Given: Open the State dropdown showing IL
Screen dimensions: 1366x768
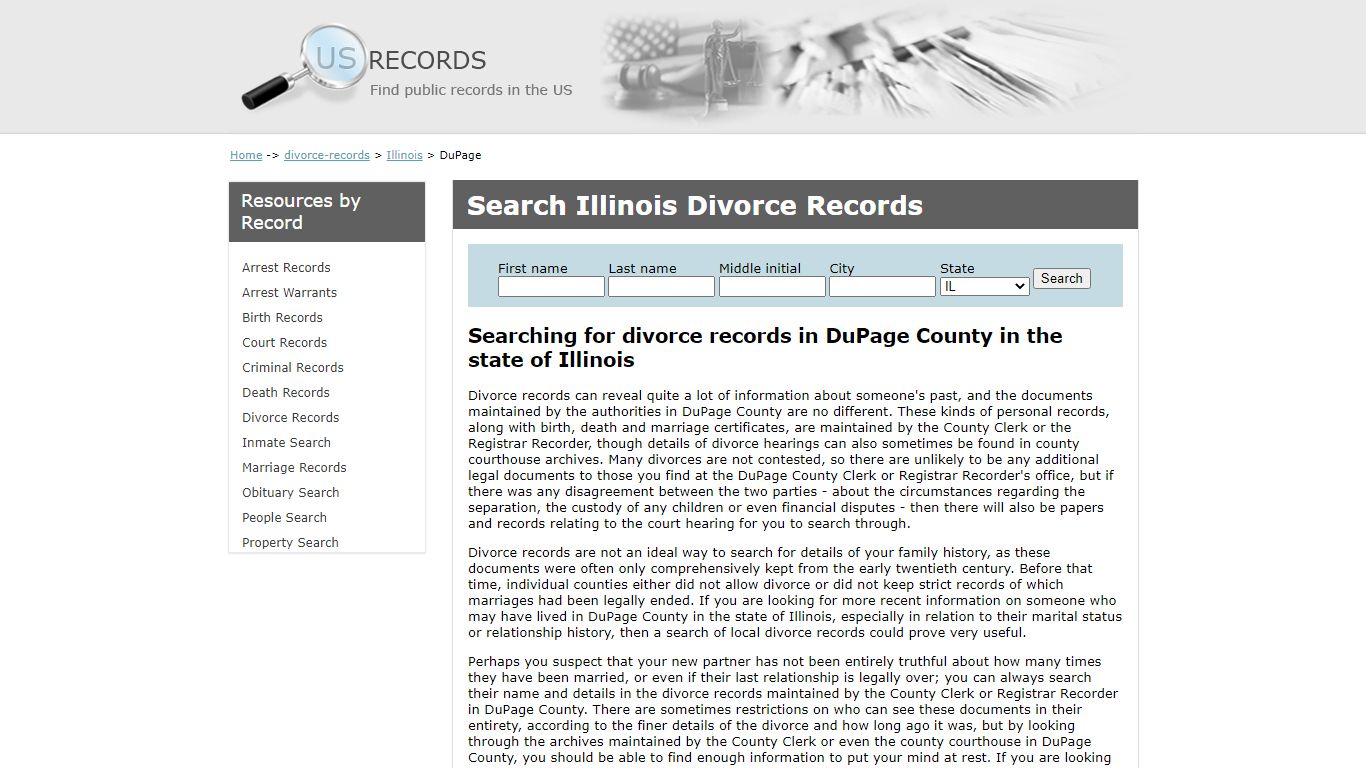Looking at the screenshot, I should pos(984,286).
